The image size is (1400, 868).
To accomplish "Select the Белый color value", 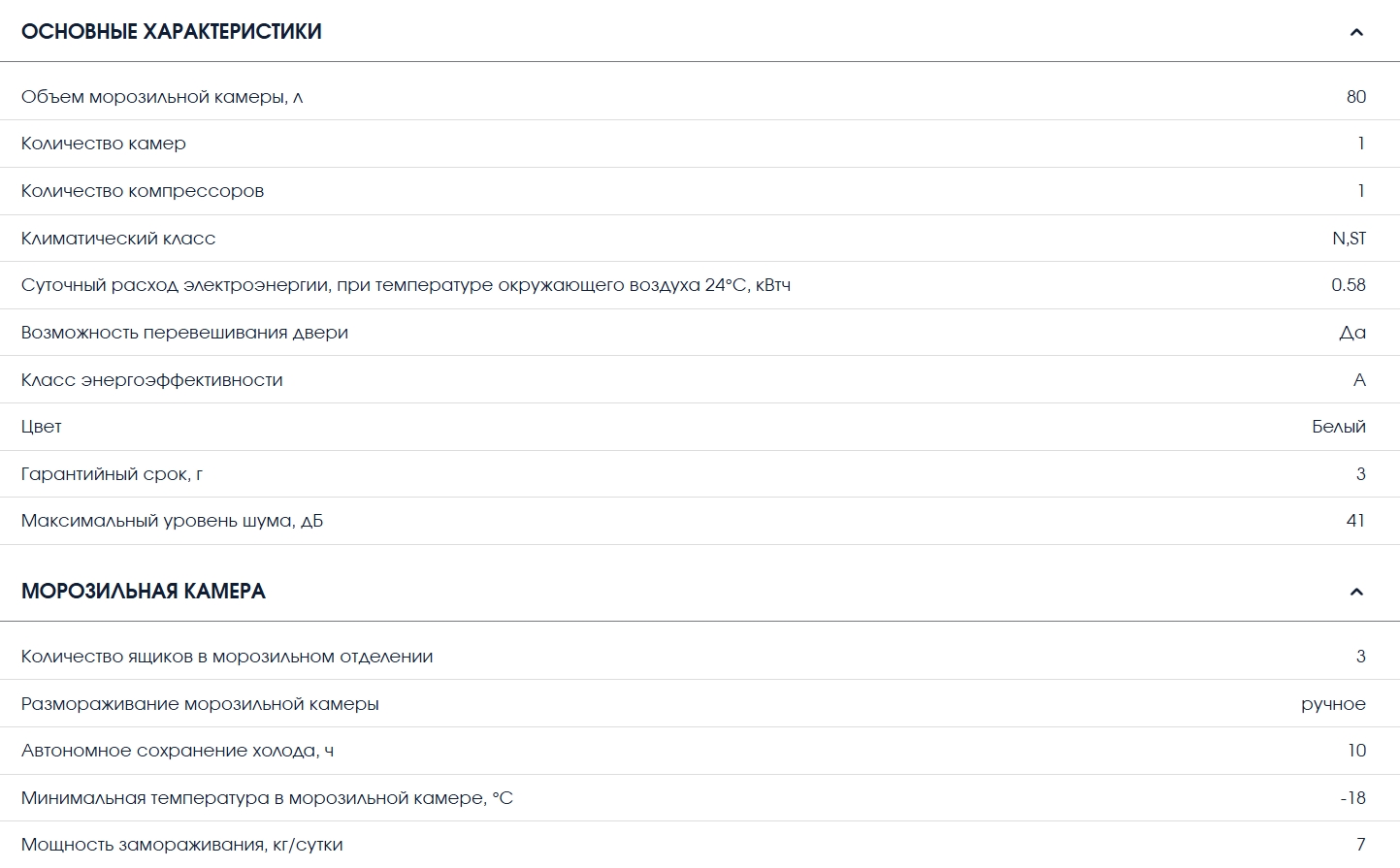I will click(1338, 427).
